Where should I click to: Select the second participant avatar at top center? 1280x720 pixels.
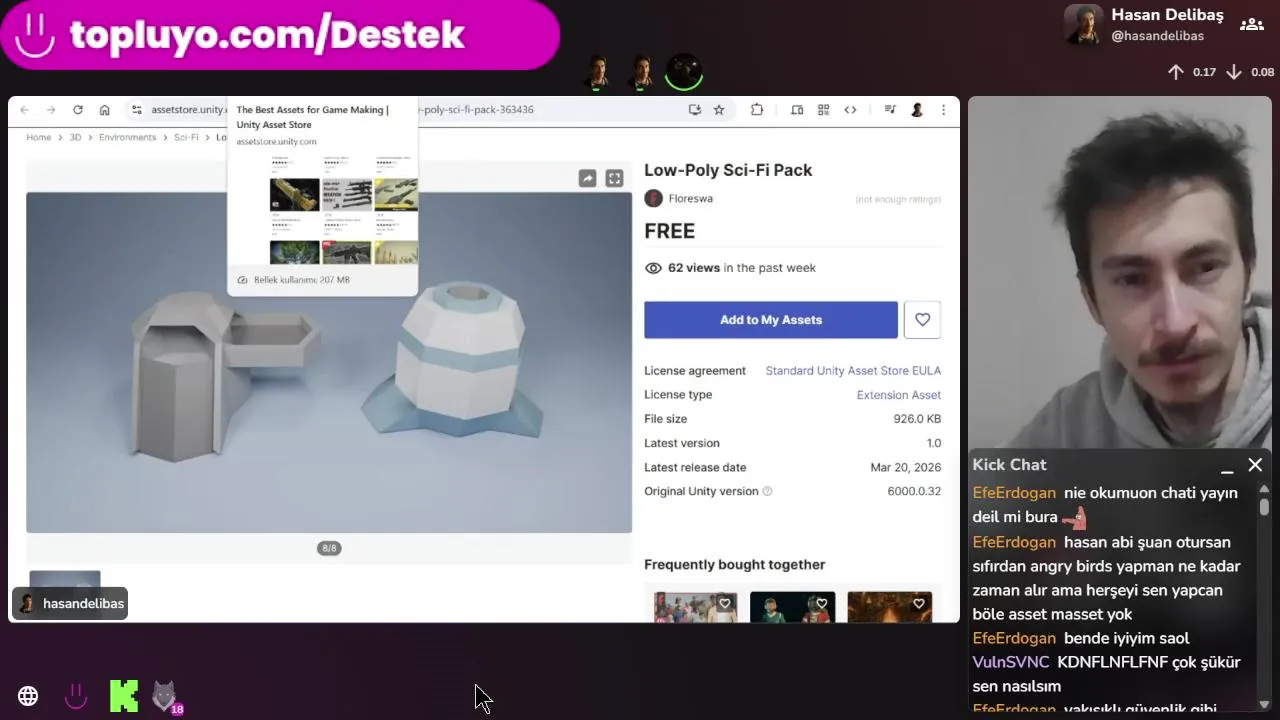tap(641, 72)
